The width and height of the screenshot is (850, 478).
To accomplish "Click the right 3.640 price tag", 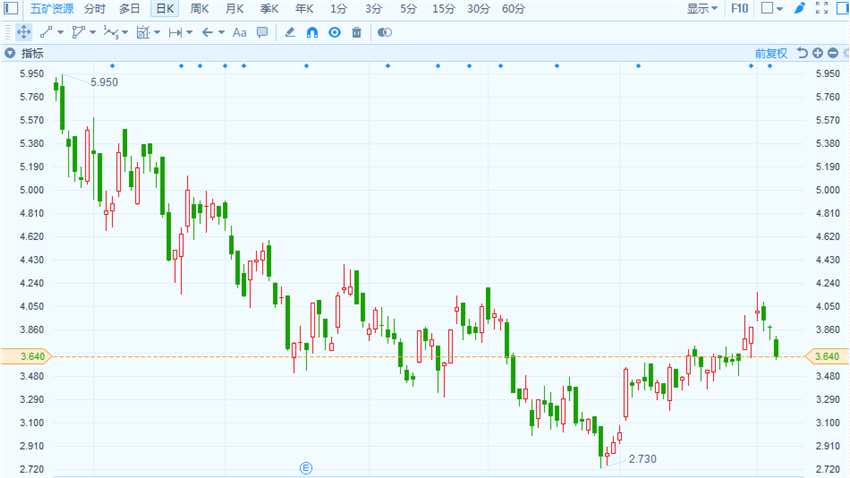I will pyautogui.click(x=827, y=356).
